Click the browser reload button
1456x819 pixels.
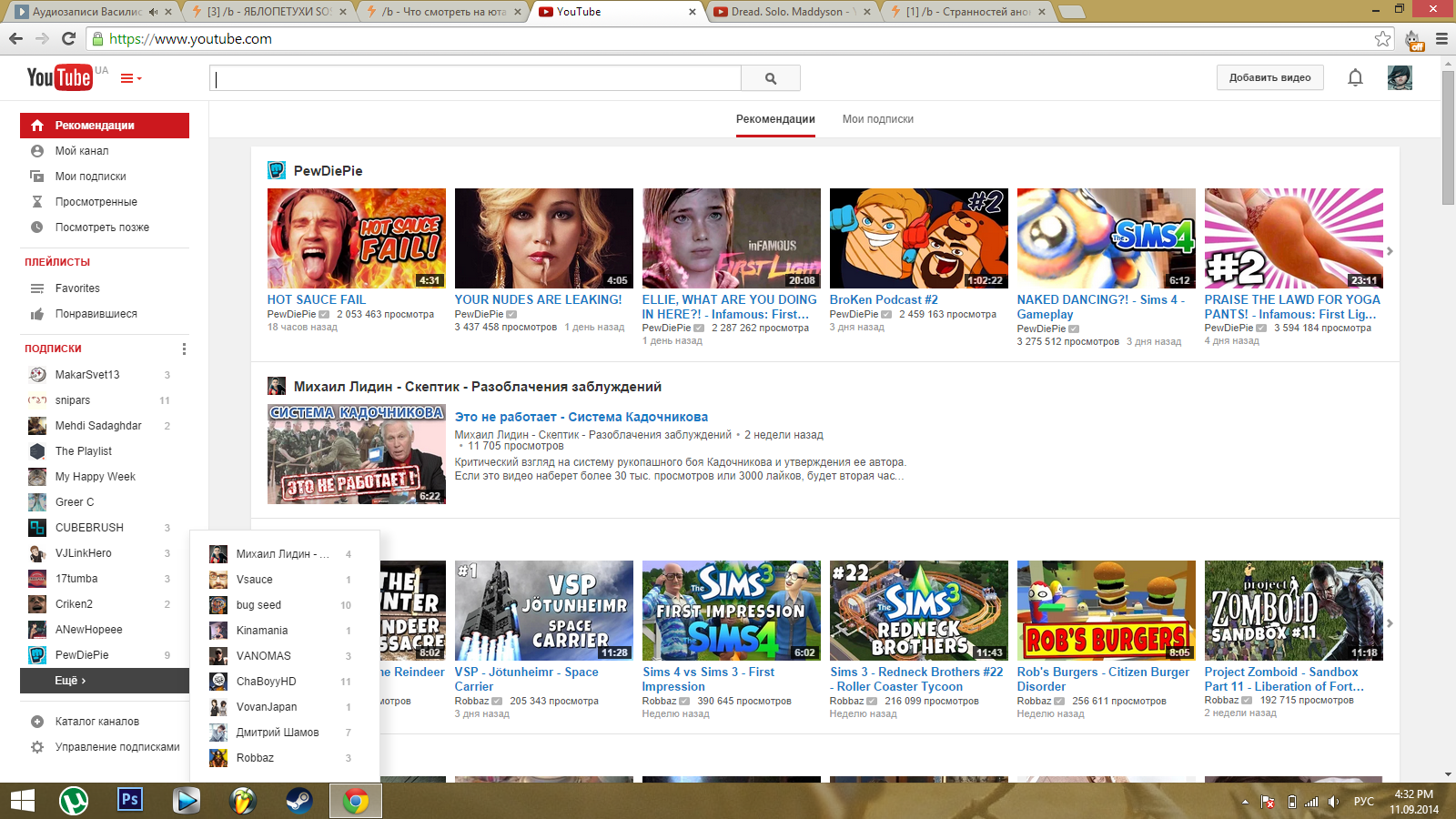coord(68,38)
